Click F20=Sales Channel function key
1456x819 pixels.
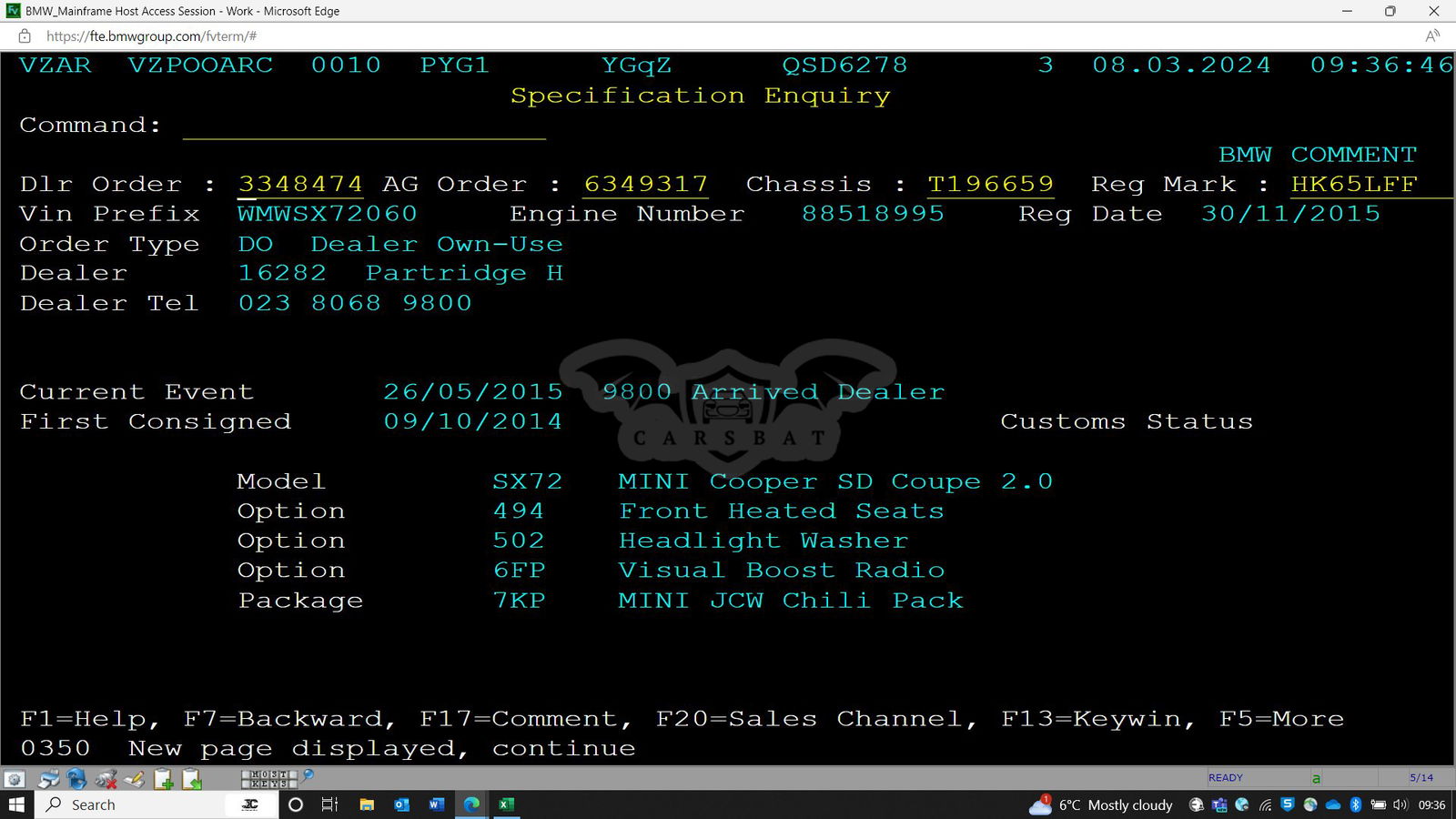point(816,719)
